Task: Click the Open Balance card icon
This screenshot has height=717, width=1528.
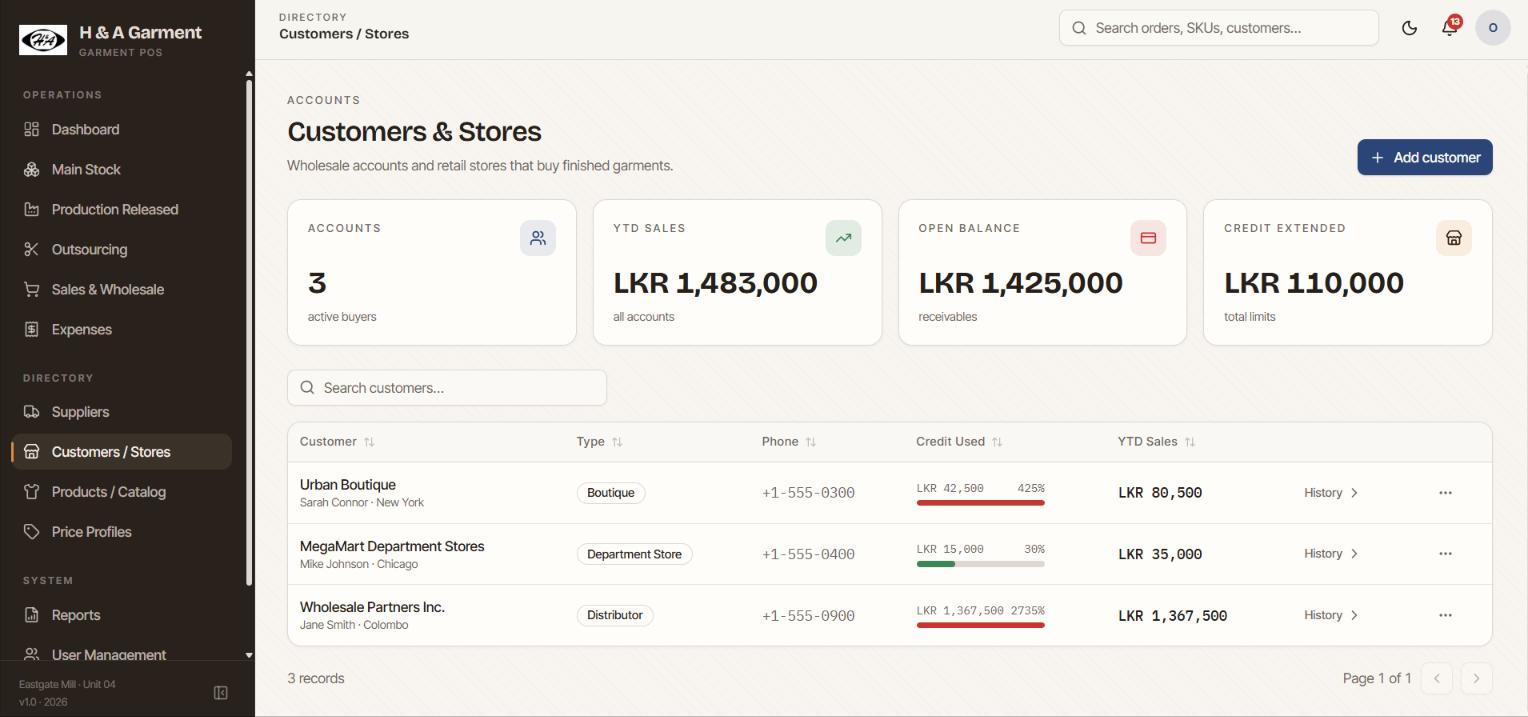Action: 1148,238
